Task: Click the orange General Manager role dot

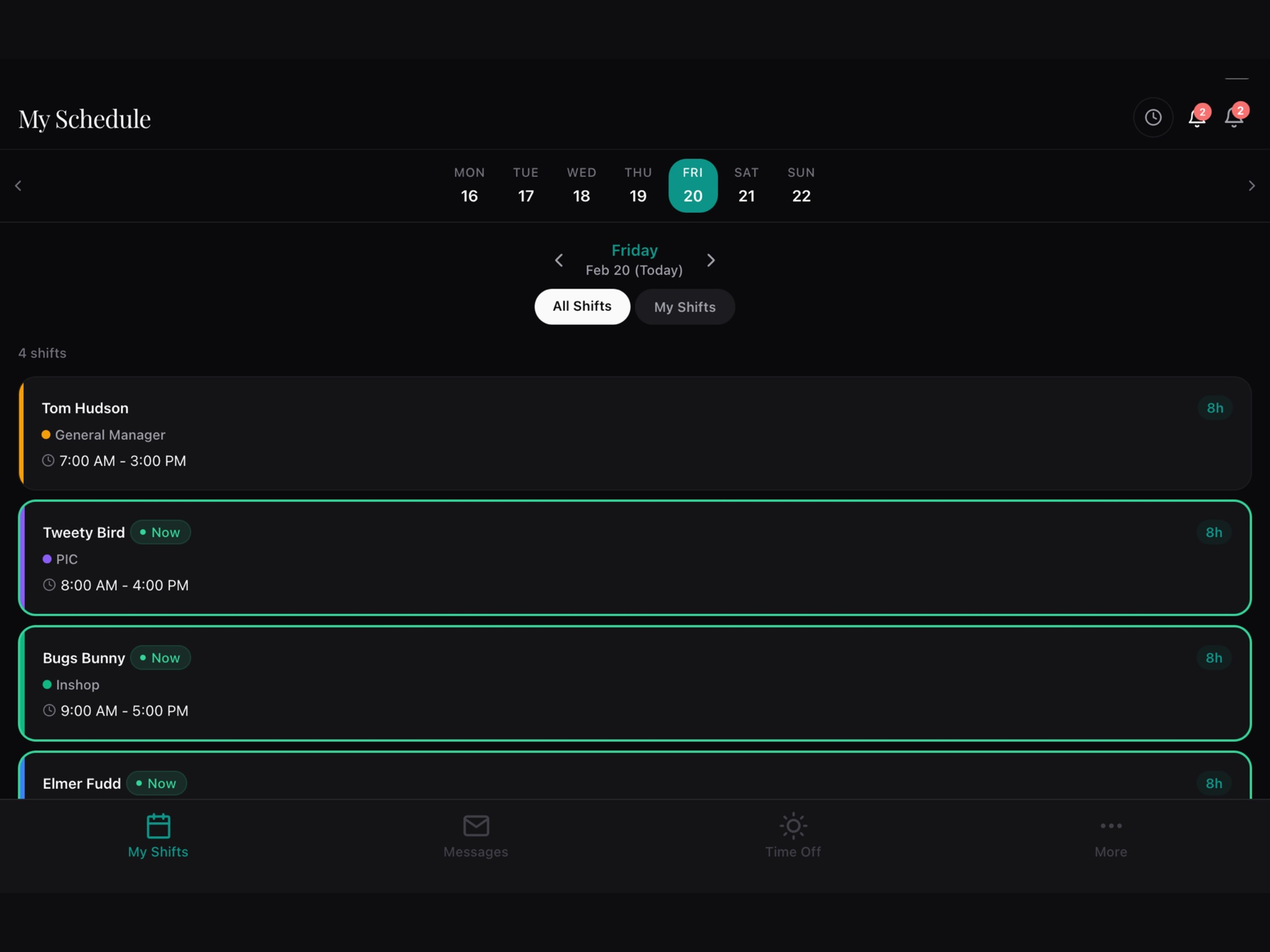Action: click(46, 435)
